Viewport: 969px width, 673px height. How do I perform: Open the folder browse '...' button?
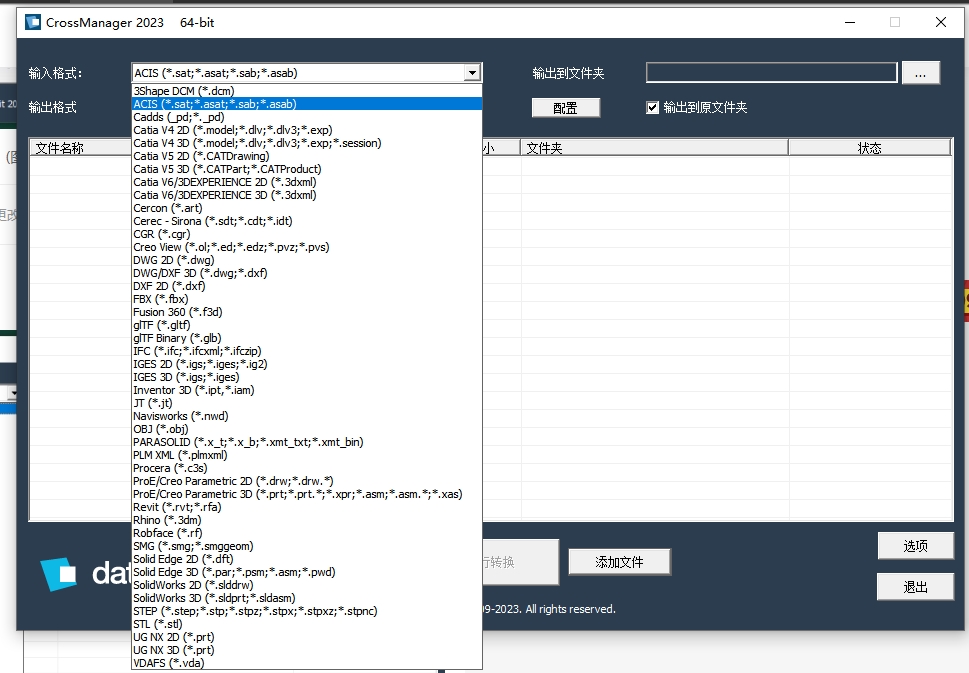[921, 73]
